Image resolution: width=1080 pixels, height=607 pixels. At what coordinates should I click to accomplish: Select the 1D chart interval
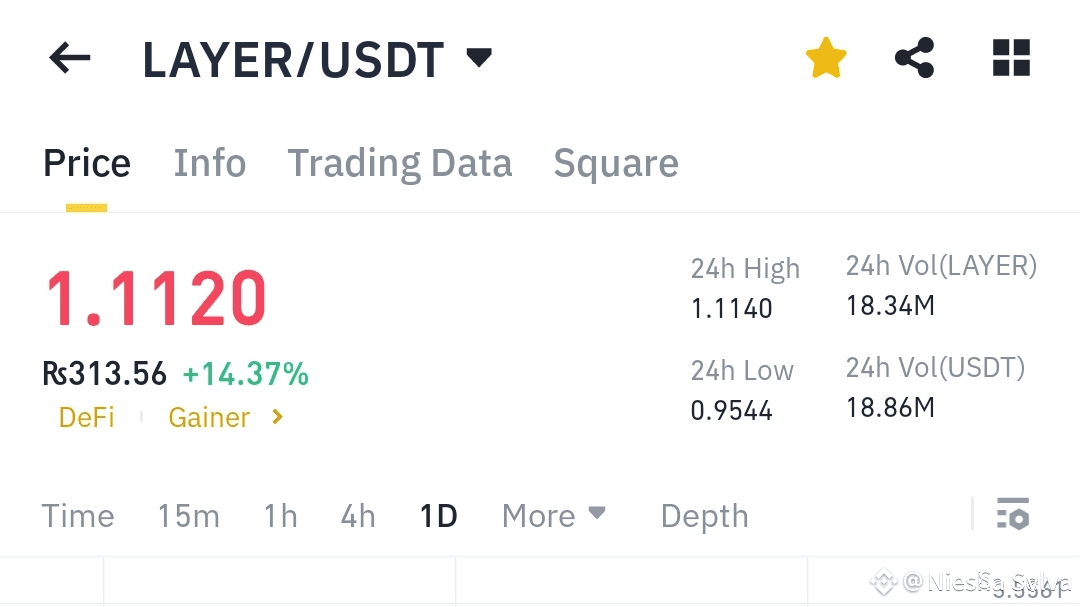(439, 516)
